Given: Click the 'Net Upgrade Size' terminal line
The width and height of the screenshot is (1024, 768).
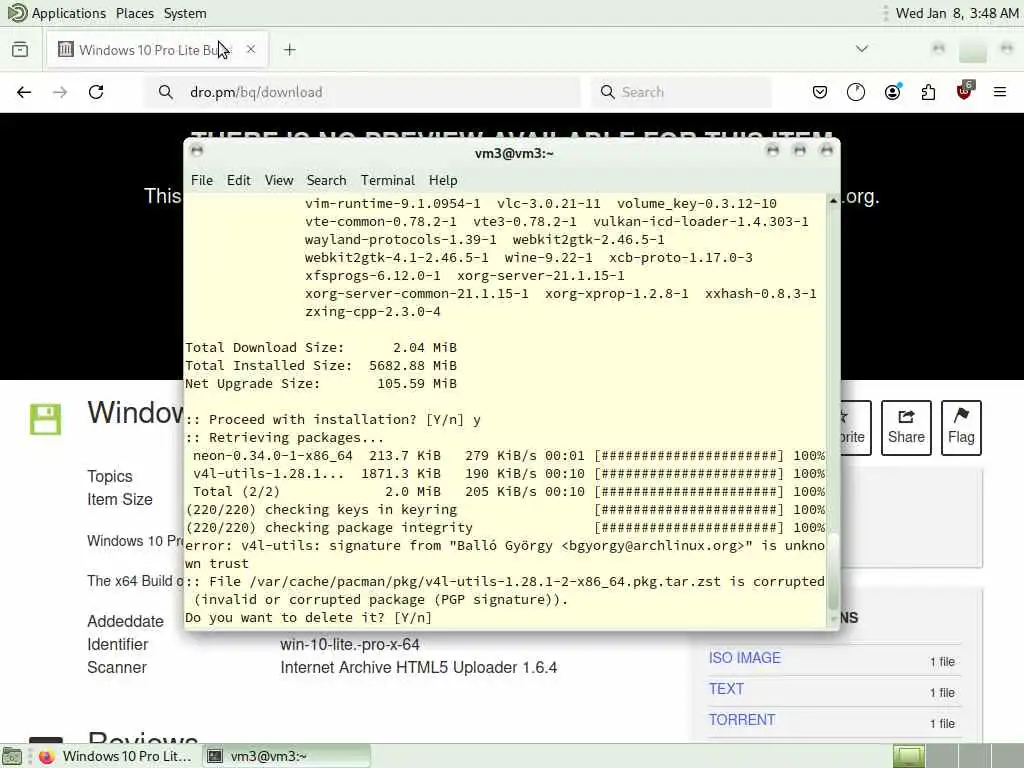Looking at the screenshot, I should [x=321, y=383].
